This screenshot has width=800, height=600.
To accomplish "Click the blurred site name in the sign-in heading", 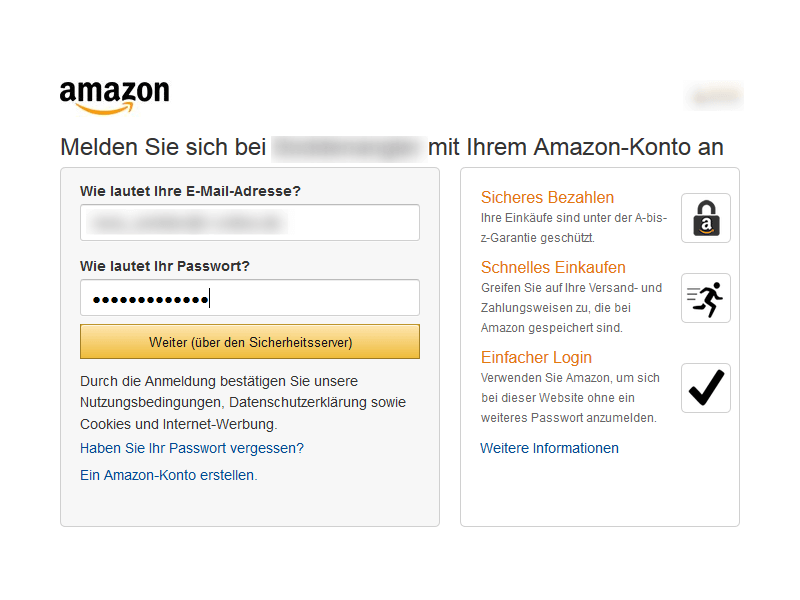I will 347,146.
